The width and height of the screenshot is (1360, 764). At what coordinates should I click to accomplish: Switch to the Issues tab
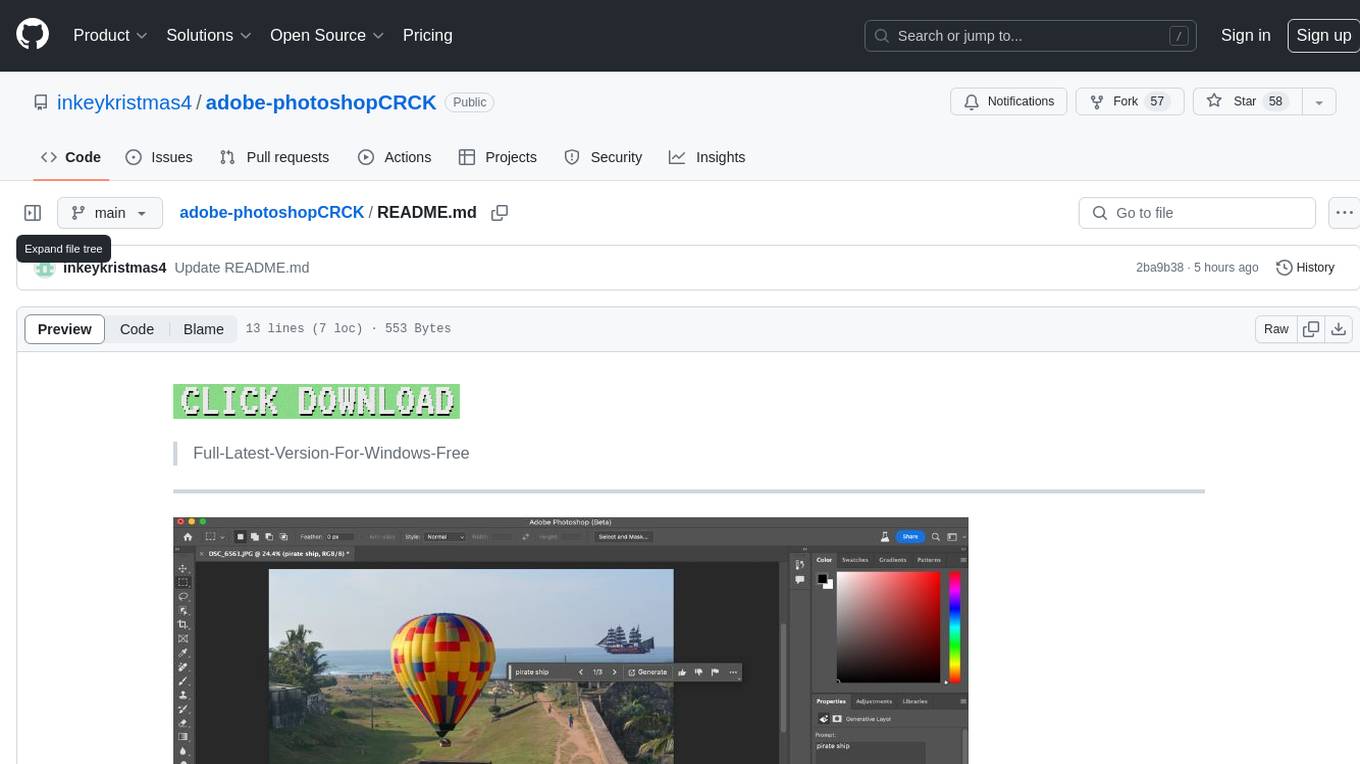click(x=159, y=157)
